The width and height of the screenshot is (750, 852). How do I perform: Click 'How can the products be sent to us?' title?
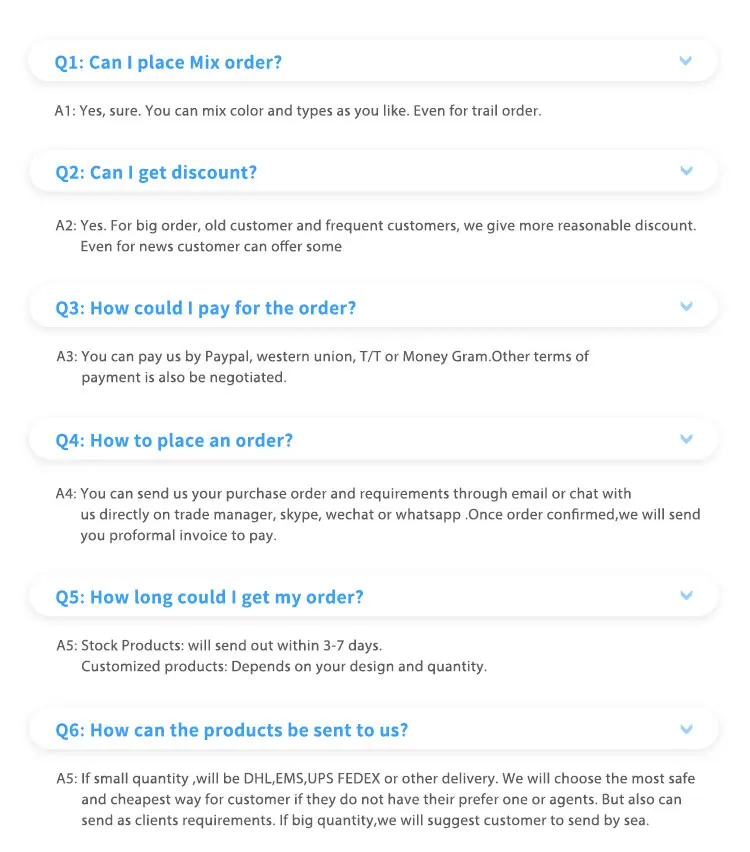click(232, 731)
